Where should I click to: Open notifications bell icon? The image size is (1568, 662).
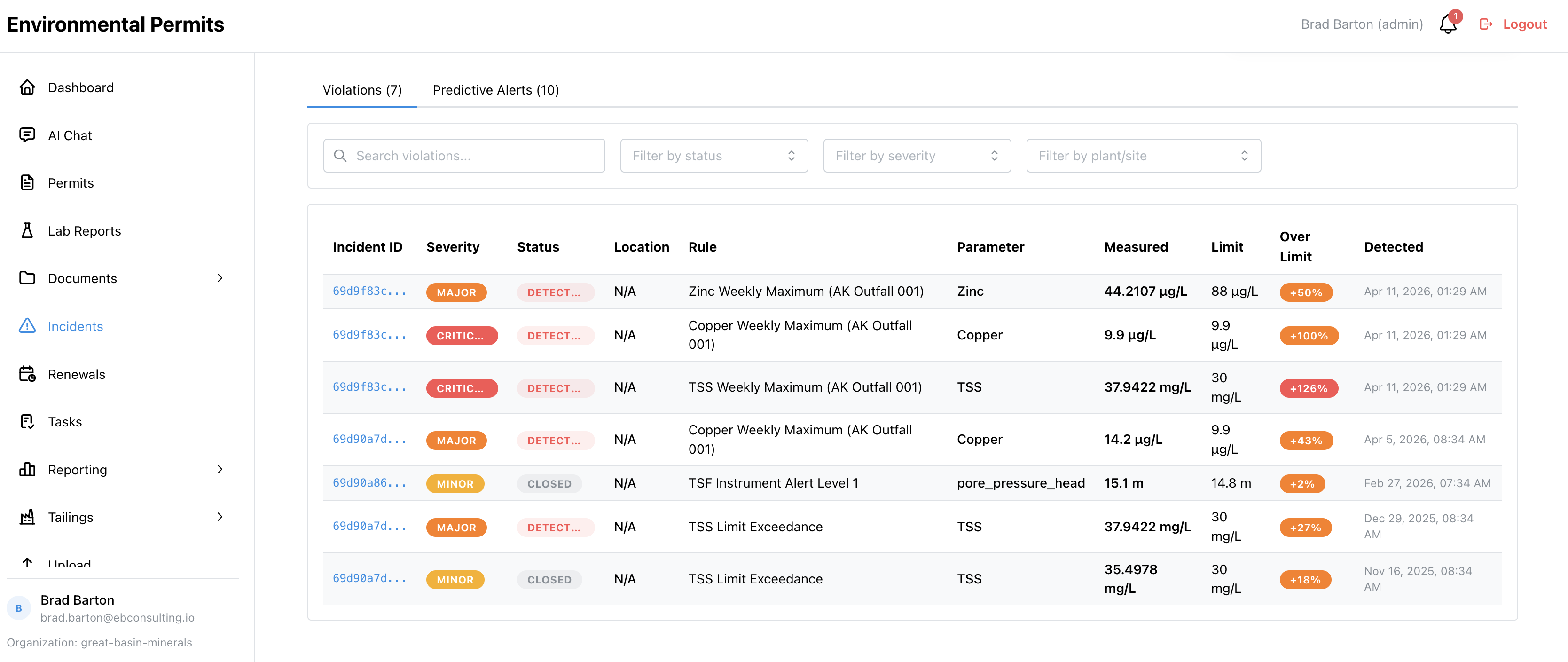[1448, 25]
